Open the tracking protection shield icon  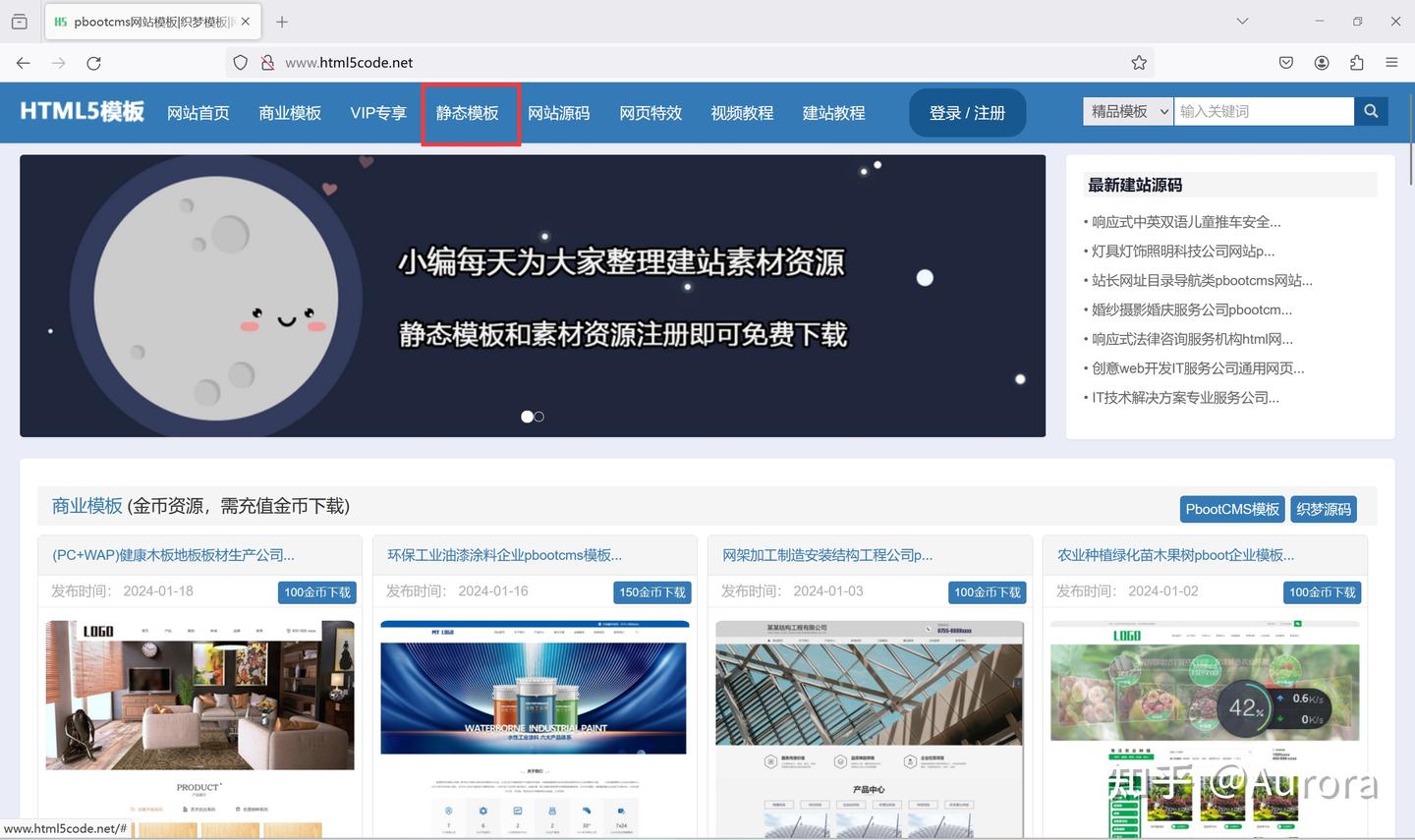click(240, 62)
